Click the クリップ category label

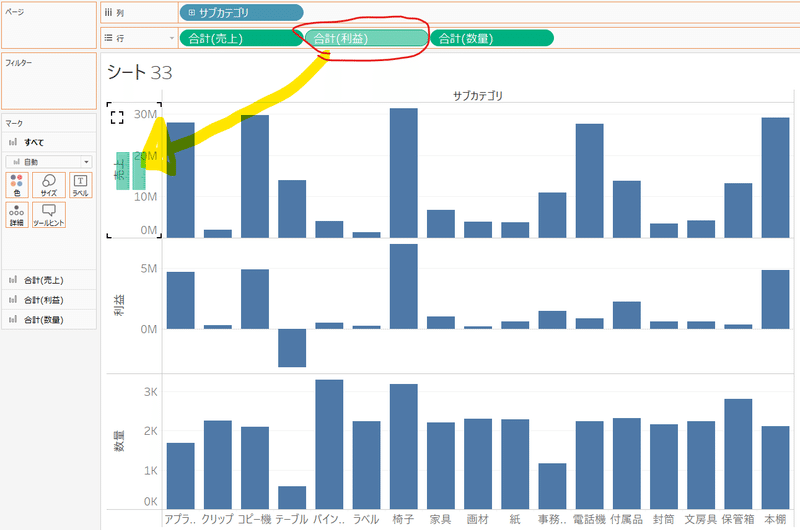tap(217, 519)
